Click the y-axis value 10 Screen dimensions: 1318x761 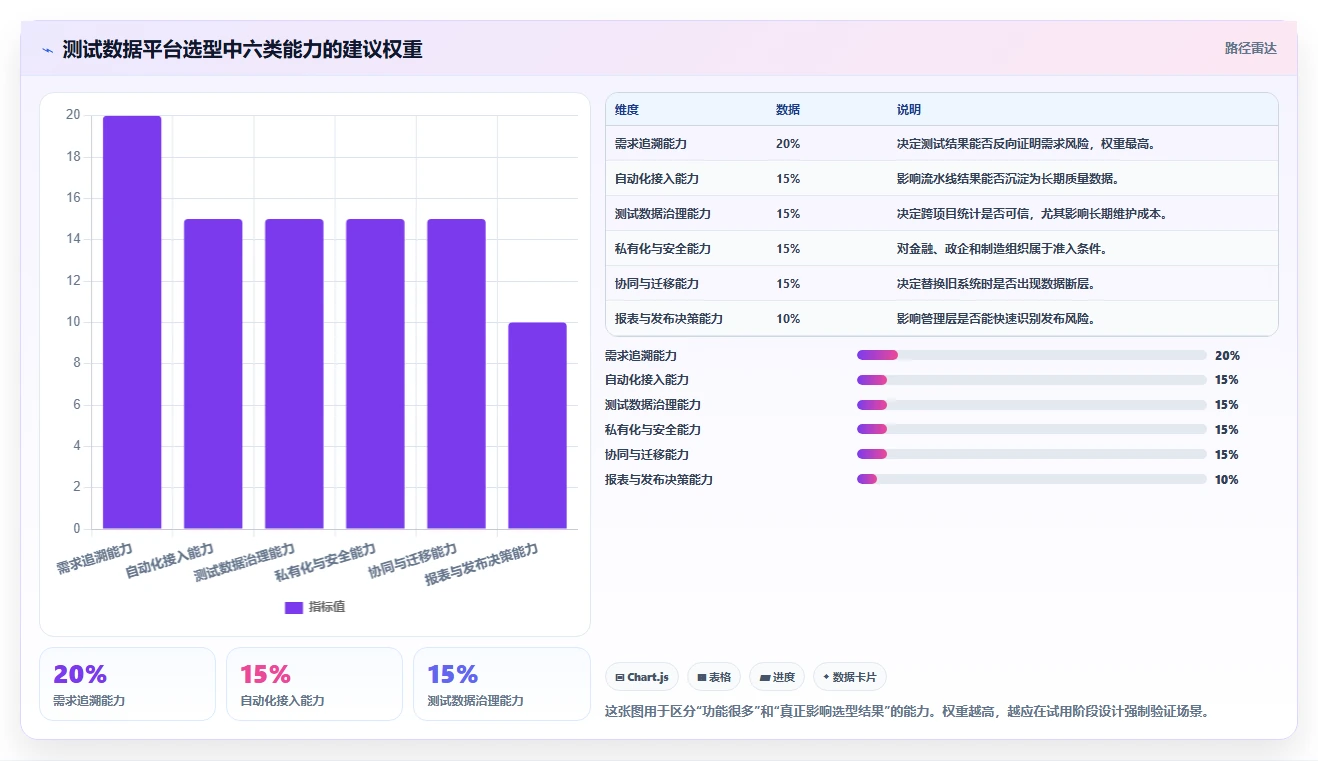(x=73, y=322)
